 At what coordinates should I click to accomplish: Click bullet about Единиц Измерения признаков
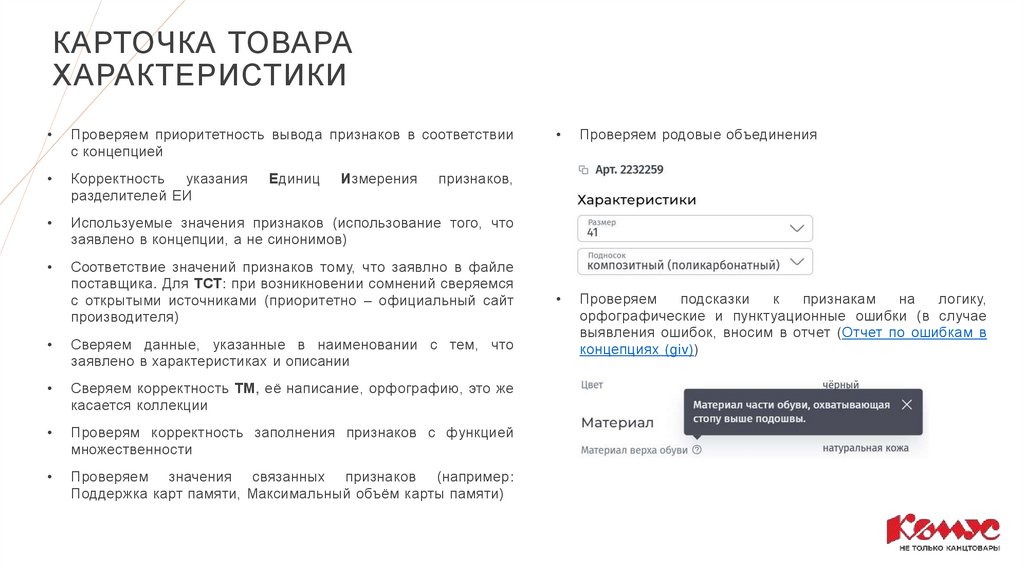pos(292,187)
